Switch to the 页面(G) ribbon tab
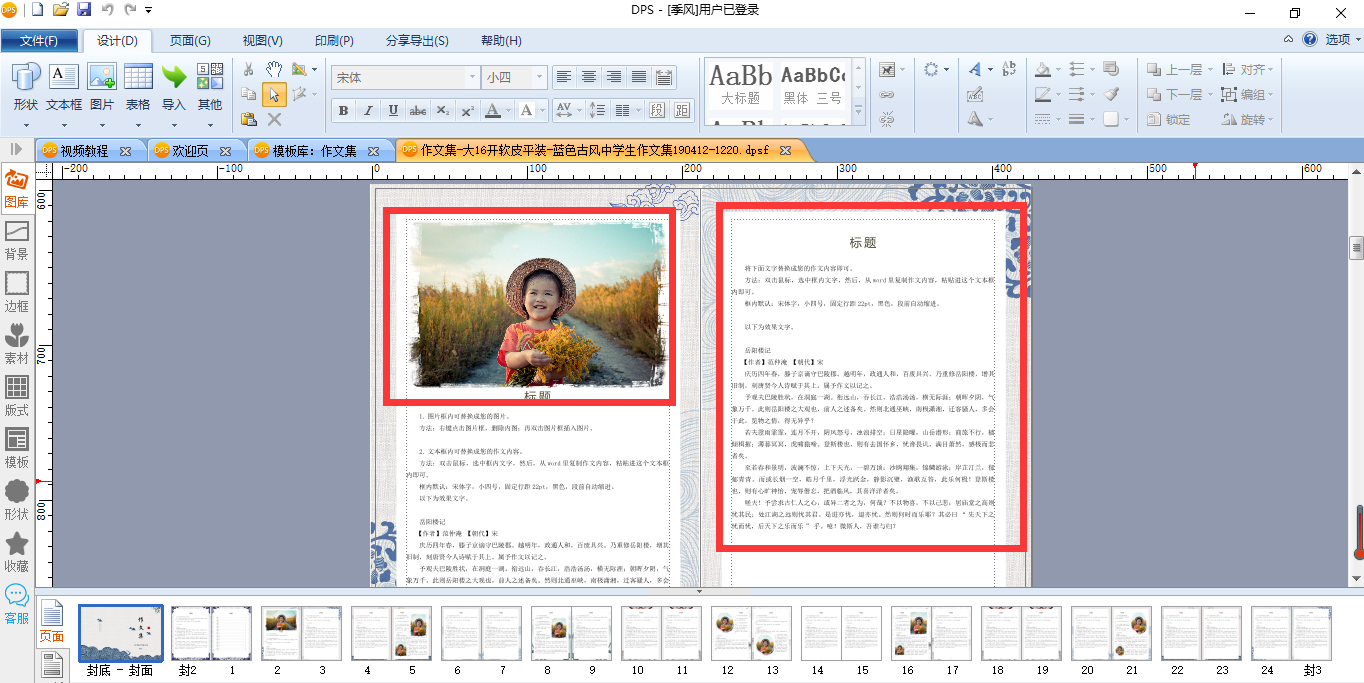Screen dimensions: 1364x683 [190, 41]
